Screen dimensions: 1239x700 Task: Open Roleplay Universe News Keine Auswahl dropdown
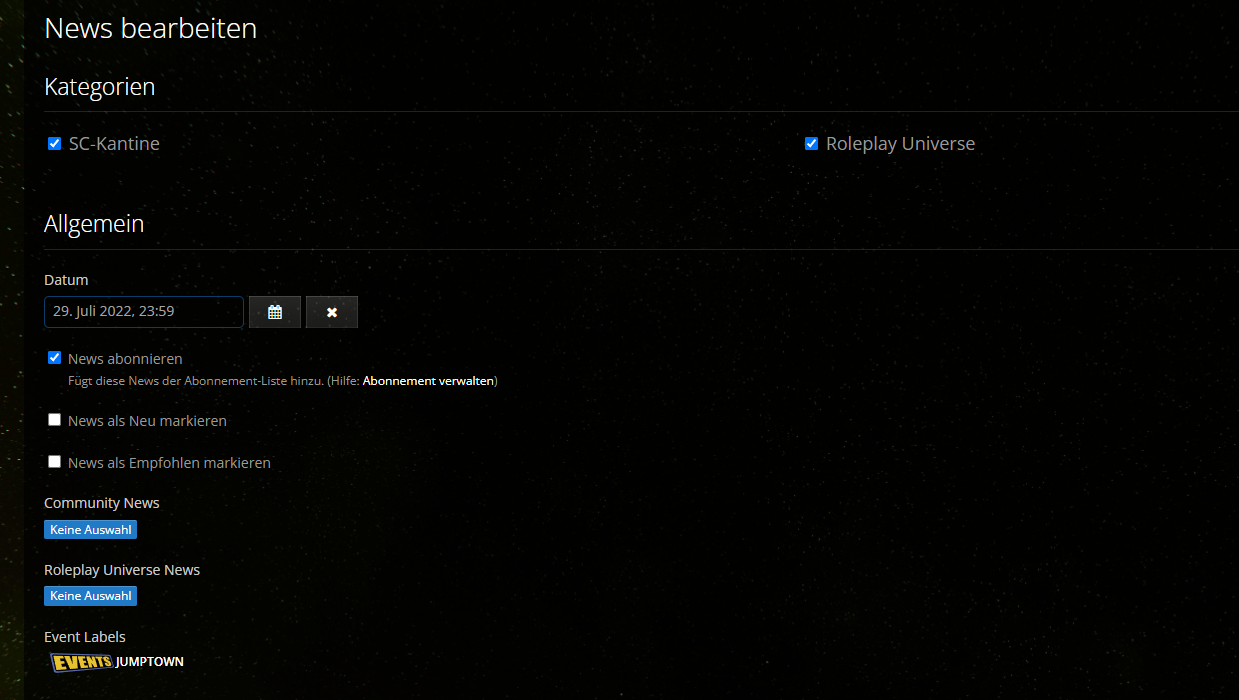coord(90,596)
